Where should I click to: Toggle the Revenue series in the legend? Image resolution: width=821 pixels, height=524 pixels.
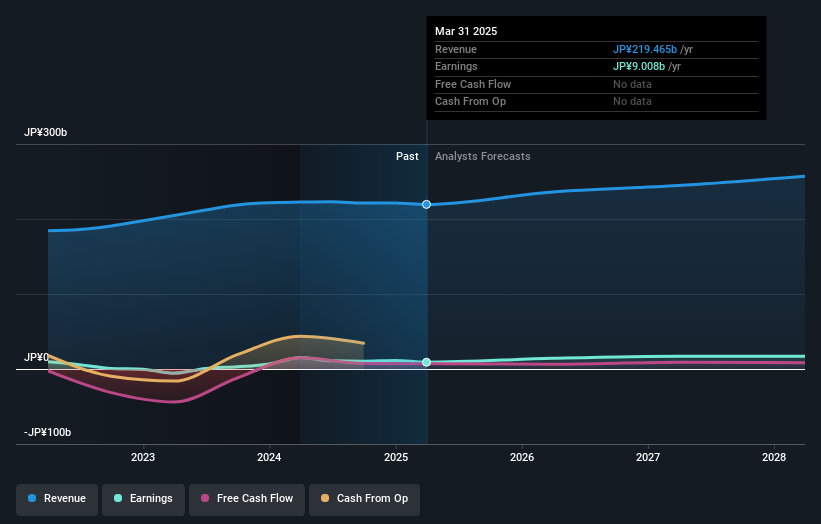coord(57,499)
